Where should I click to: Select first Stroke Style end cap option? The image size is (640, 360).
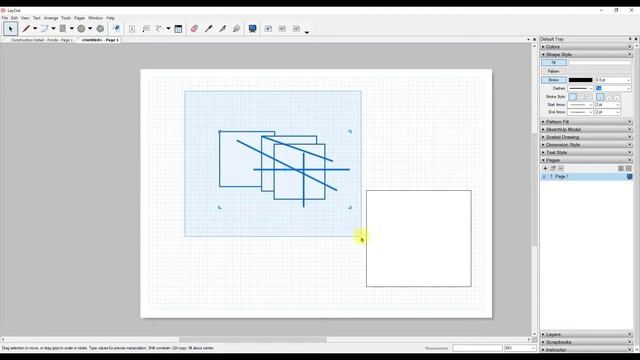click(x=600, y=97)
